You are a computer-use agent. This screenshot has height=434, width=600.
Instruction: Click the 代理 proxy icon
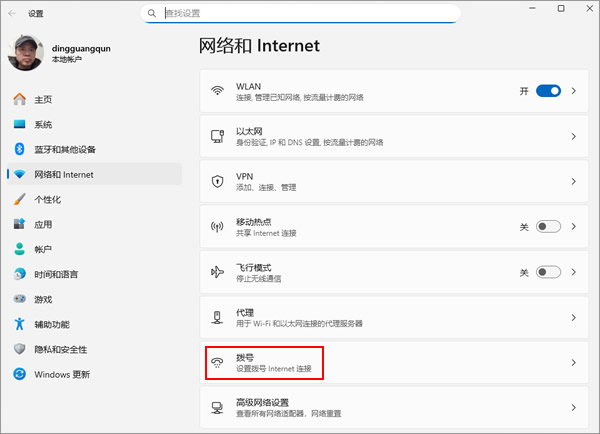coord(217,317)
